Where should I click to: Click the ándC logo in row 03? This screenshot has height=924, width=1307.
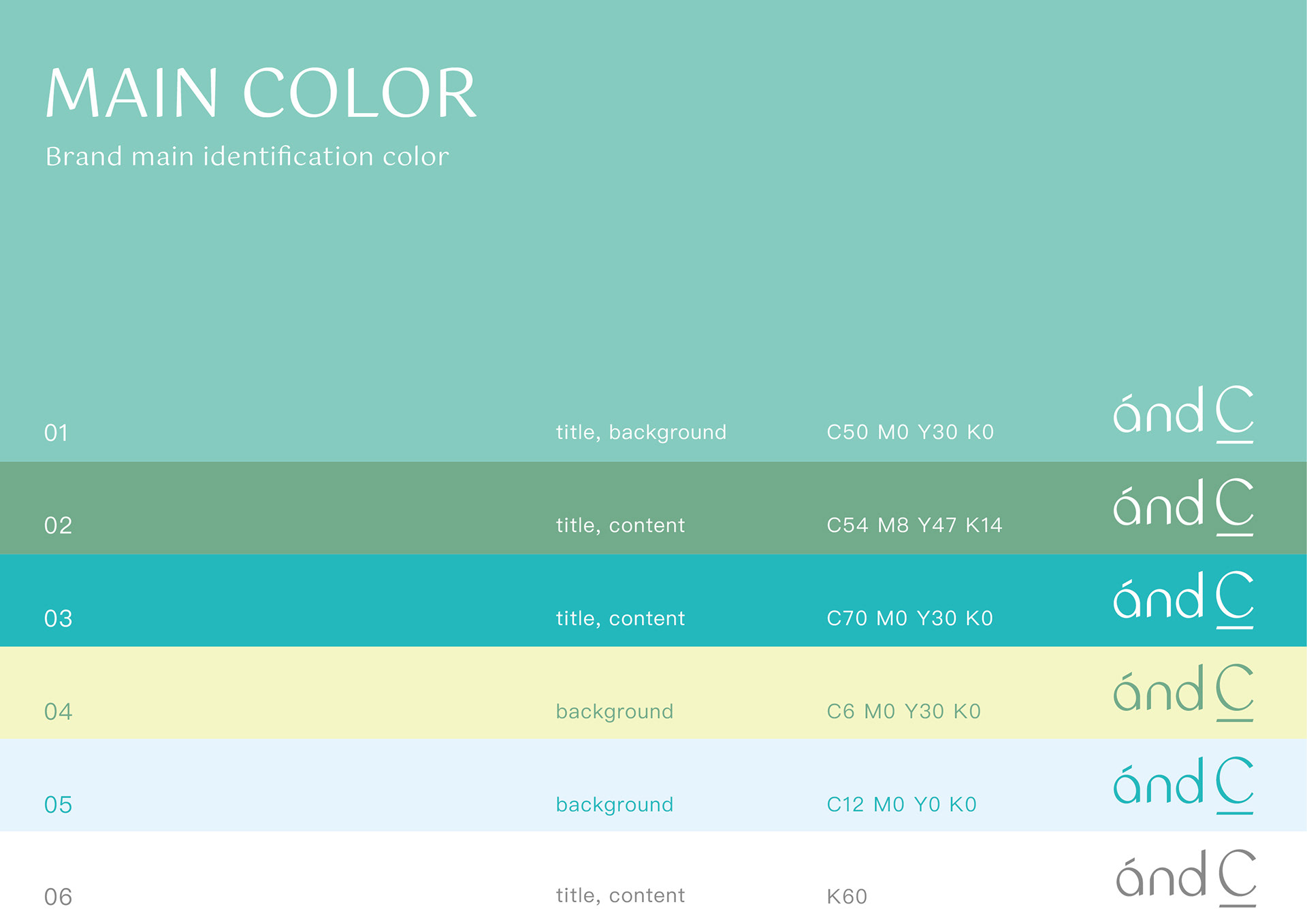[1184, 600]
